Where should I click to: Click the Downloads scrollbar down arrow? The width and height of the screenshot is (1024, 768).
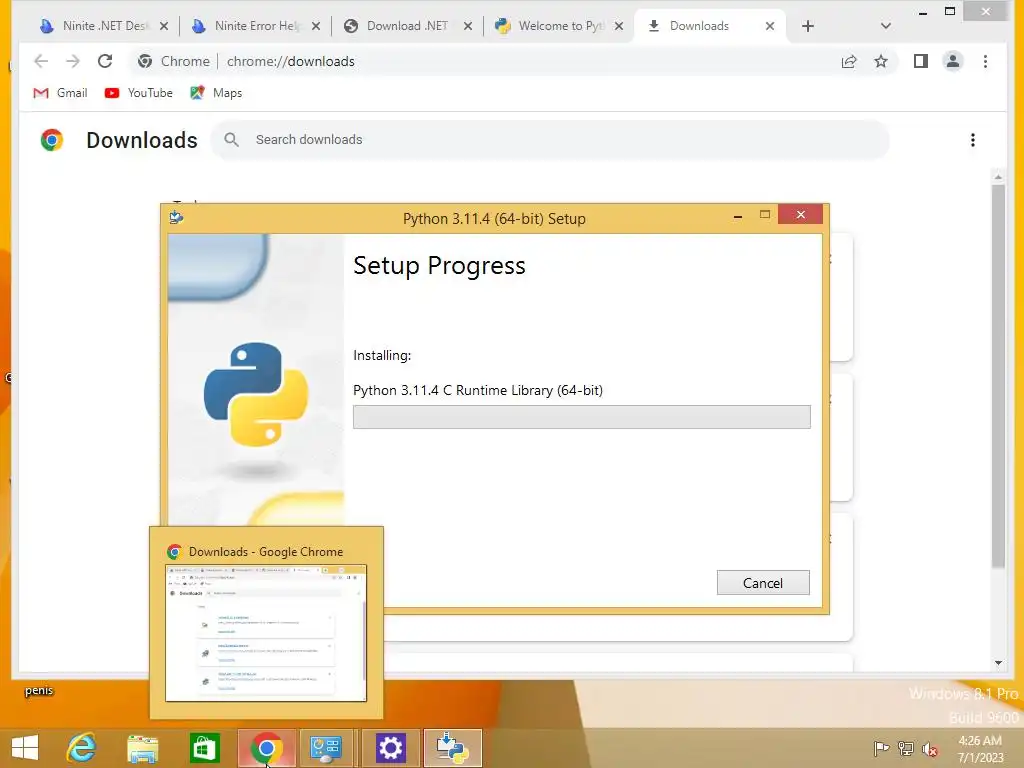998,663
